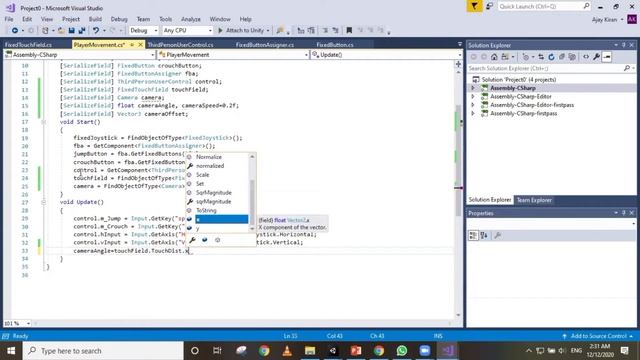The height and width of the screenshot is (360, 640).
Task: Open the Build menu
Action: point(95,19)
